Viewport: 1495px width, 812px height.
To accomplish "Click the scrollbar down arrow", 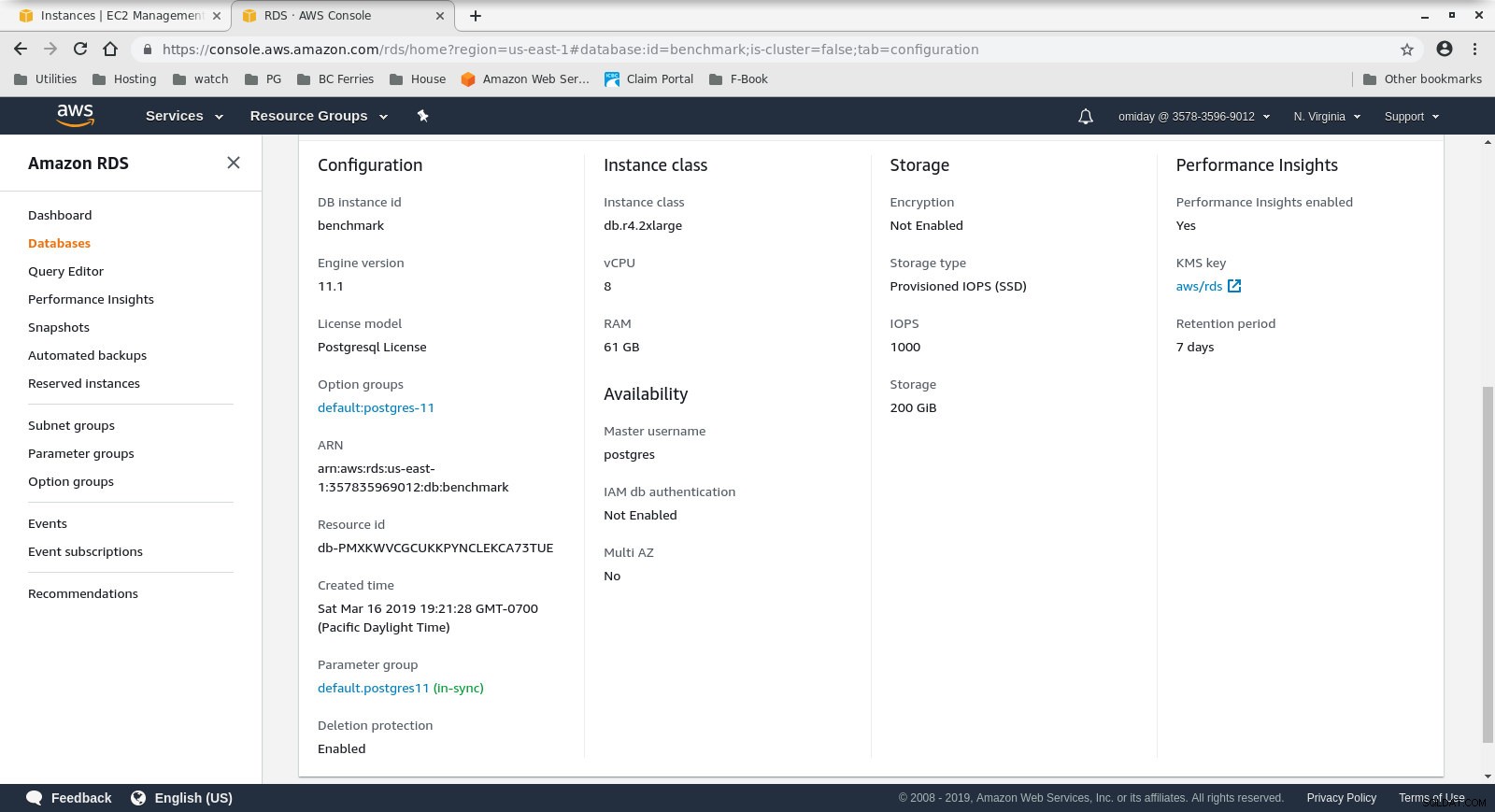I will pos(1488,776).
